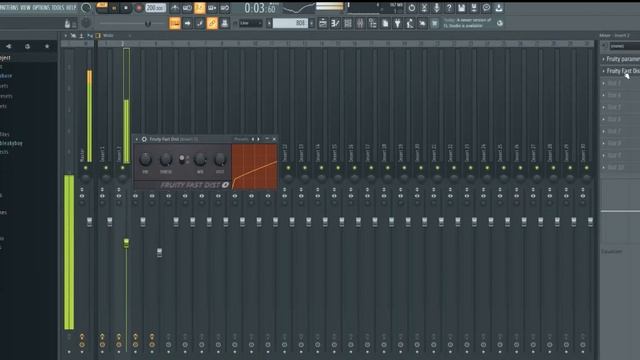The height and width of the screenshot is (360, 640).
Task: Mute the Insert 1 track green light
Action: click(106, 168)
